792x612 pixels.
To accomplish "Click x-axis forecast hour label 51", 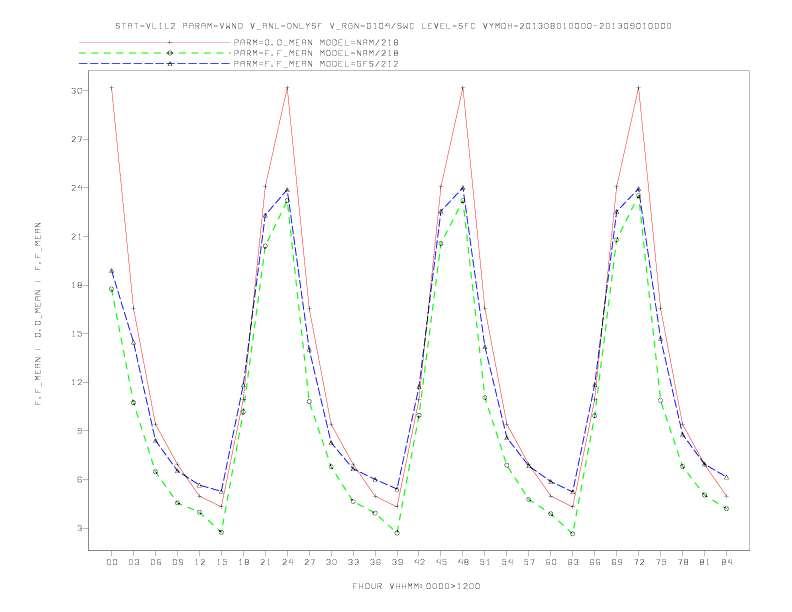I will tap(485, 562).
